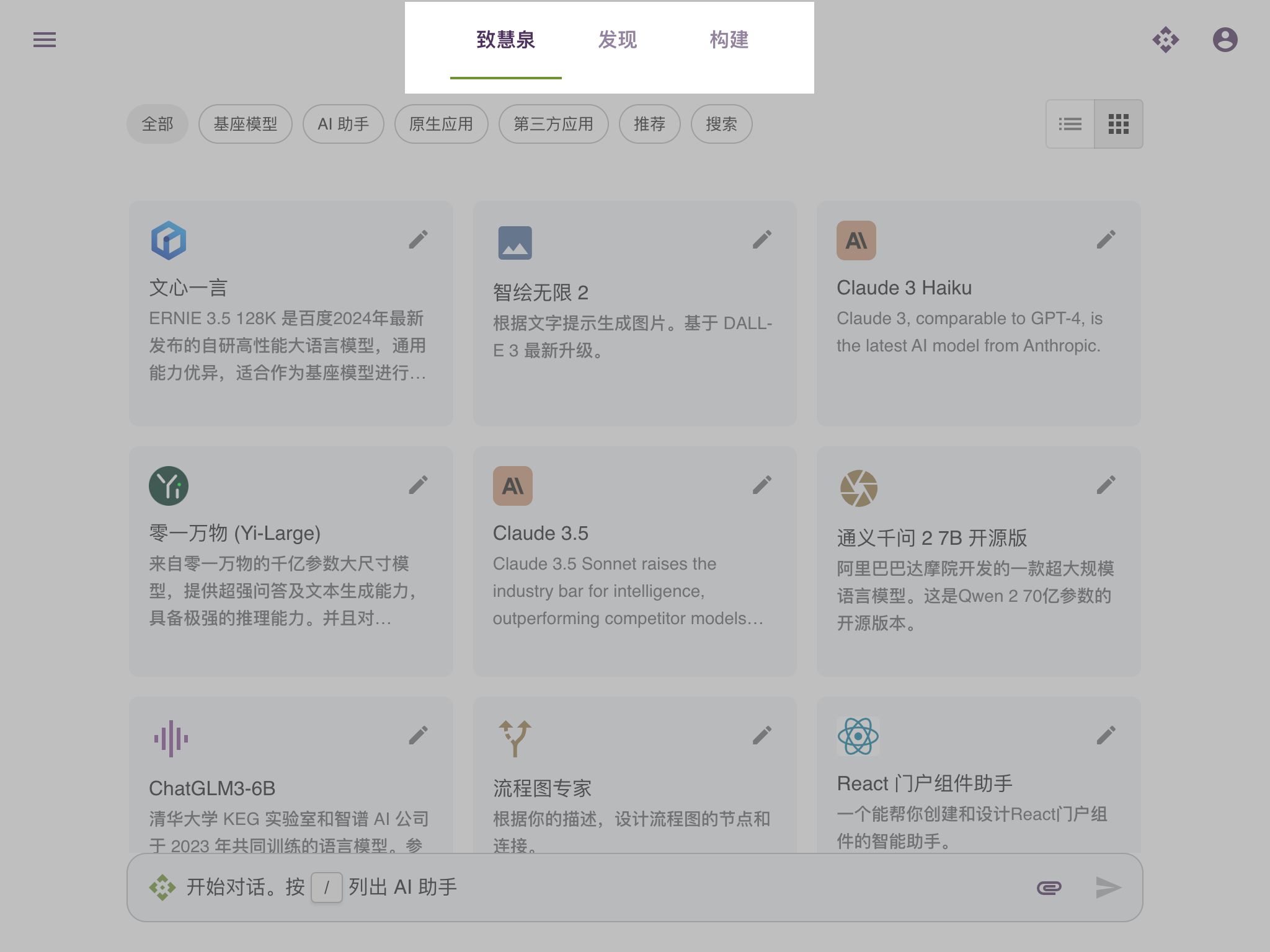The image size is (1270, 952).
Task: Open the Claude 3 Haiku card title
Action: pyautogui.click(x=904, y=288)
